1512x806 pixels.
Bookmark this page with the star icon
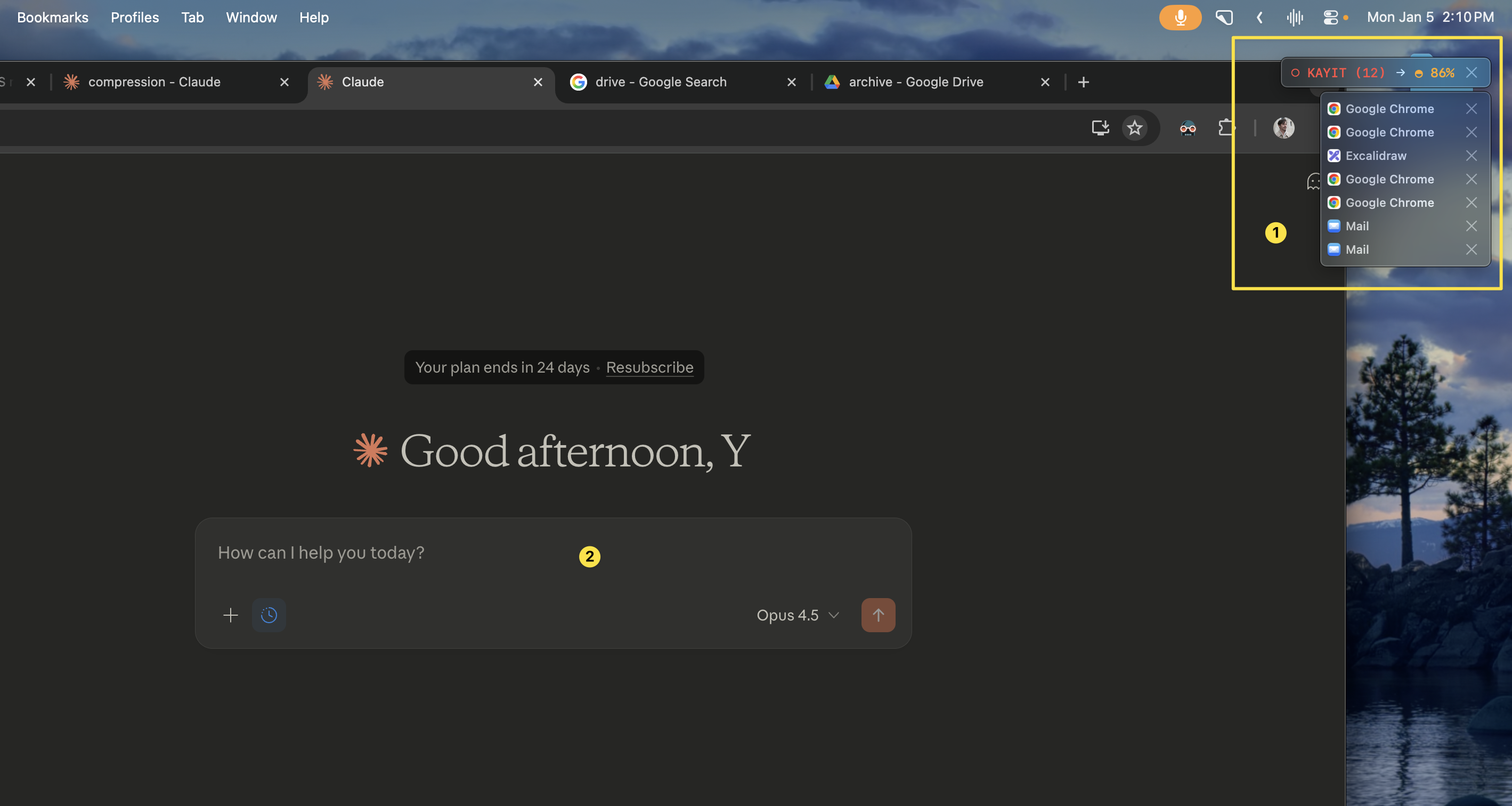(x=1134, y=127)
